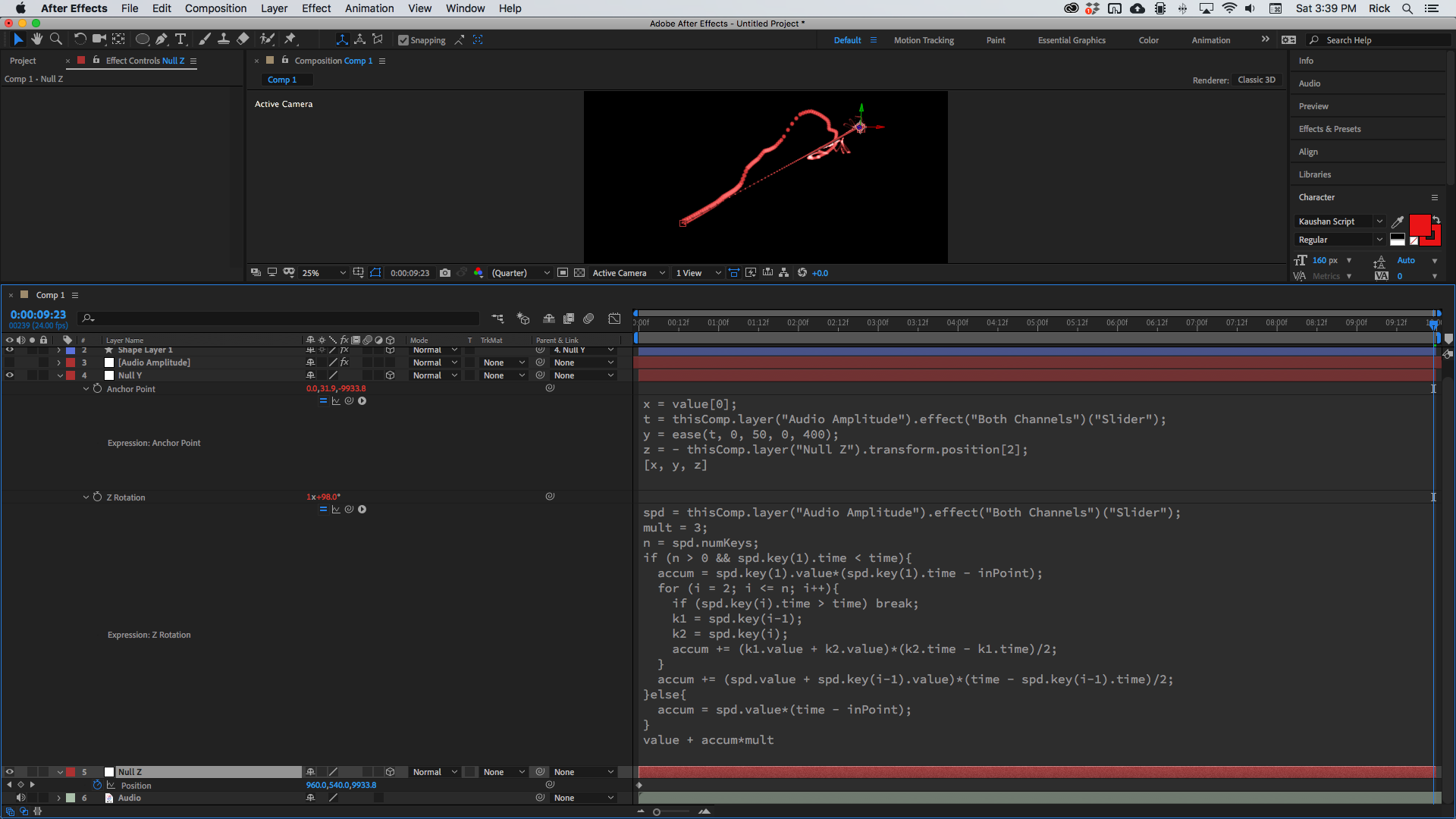
Task: Select the Pen tool
Action: tap(162, 39)
